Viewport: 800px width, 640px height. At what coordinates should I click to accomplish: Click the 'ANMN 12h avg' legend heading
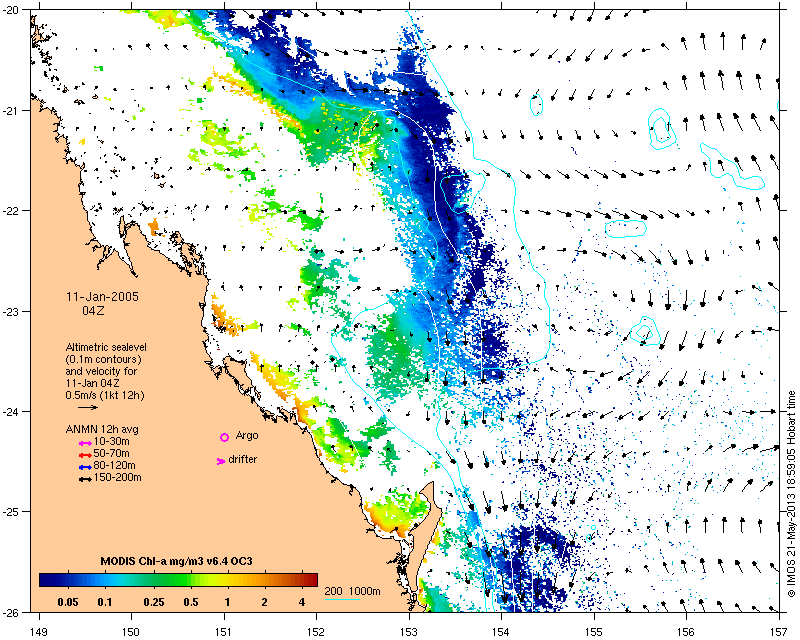pyautogui.click(x=102, y=429)
